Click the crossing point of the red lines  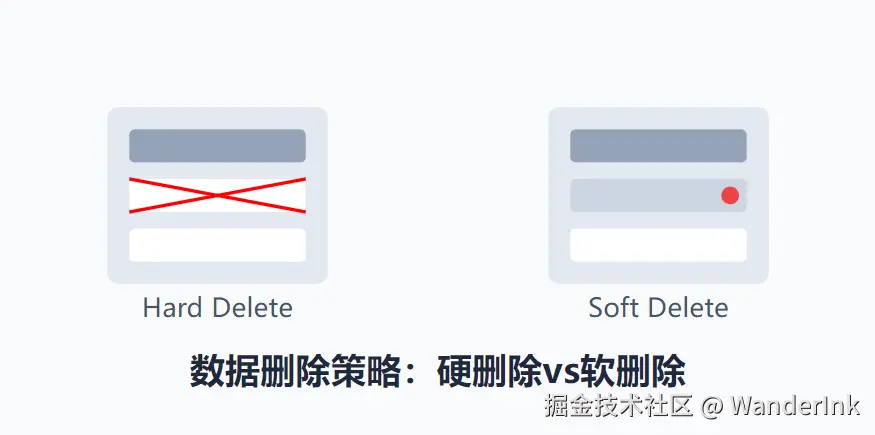pos(217,195)
